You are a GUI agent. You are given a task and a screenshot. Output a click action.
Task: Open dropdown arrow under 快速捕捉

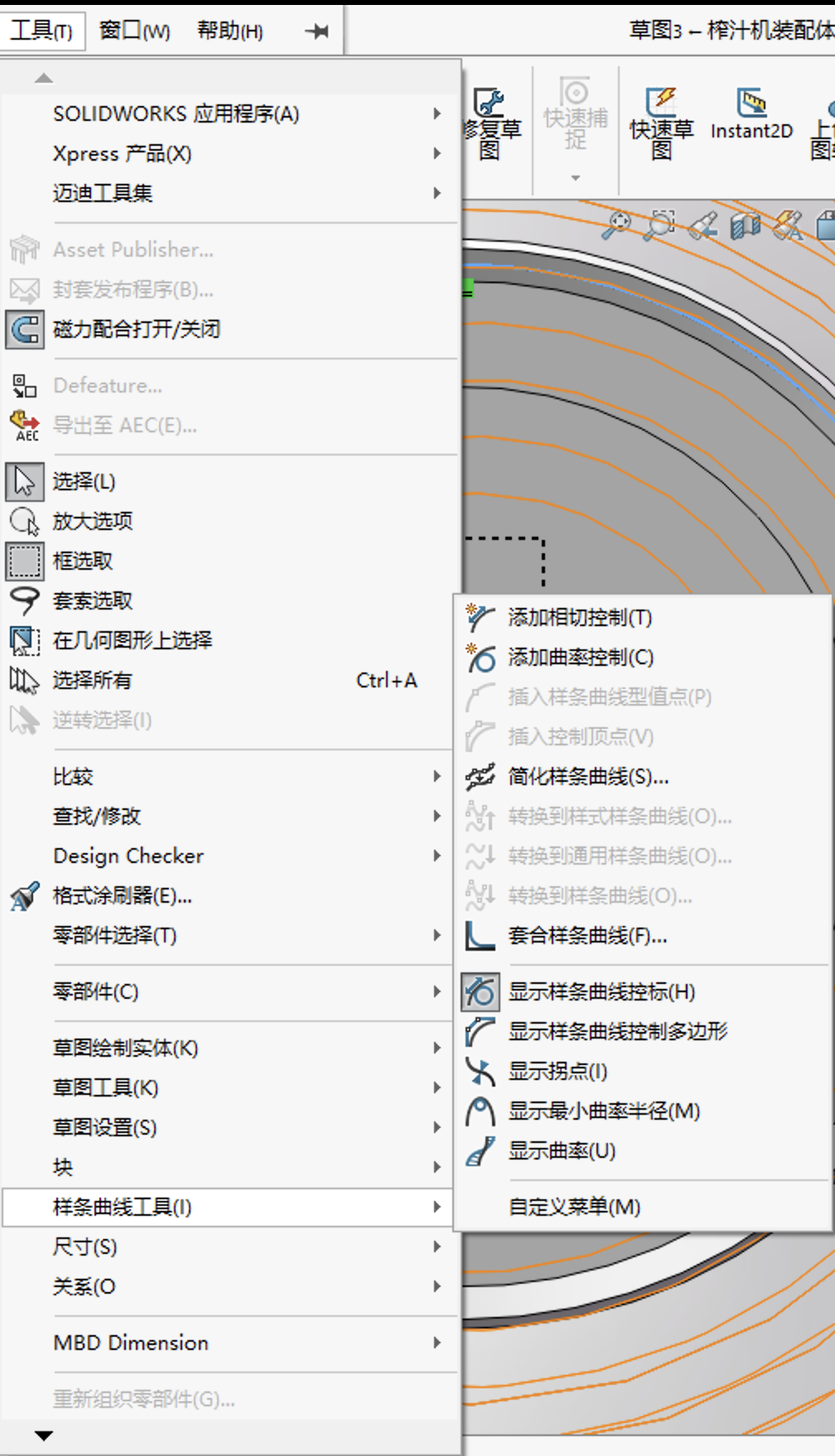[x=576, y=178]
